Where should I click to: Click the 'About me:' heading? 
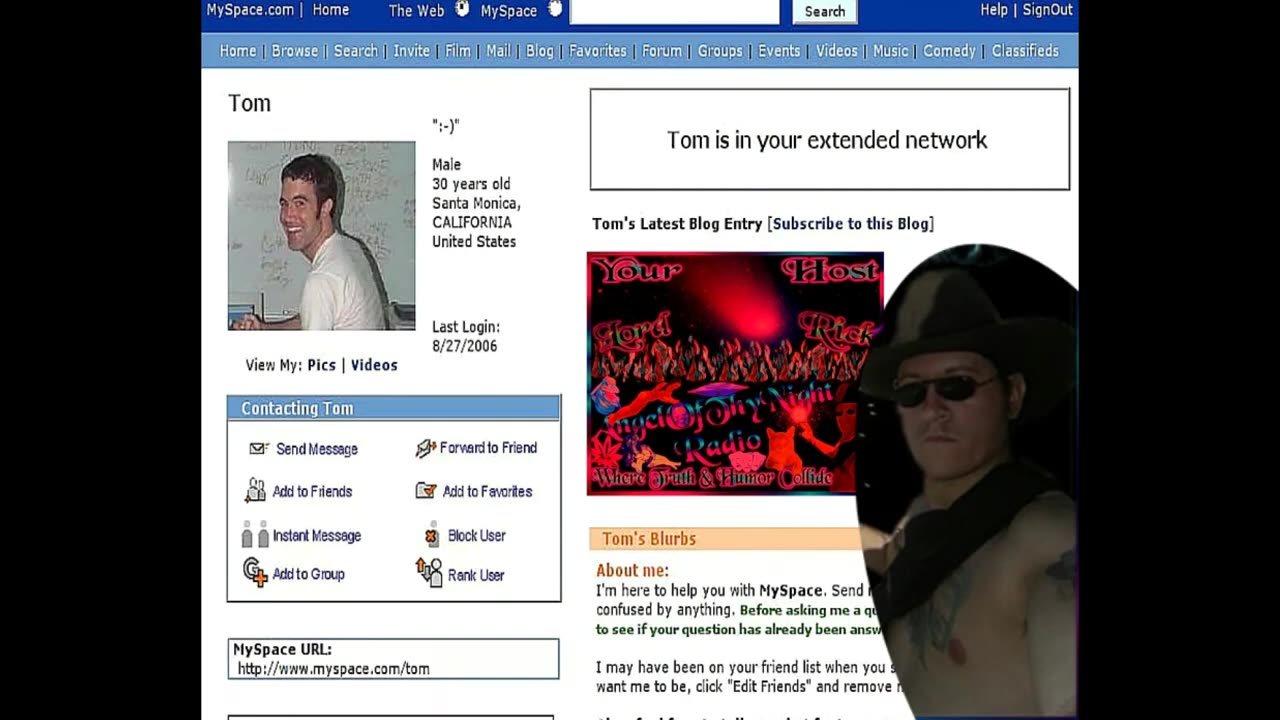click(632, 571)
